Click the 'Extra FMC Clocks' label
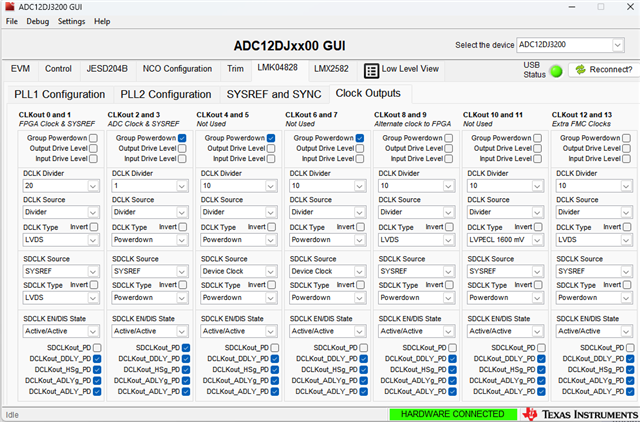640x422 pixels. coord(581,124)
